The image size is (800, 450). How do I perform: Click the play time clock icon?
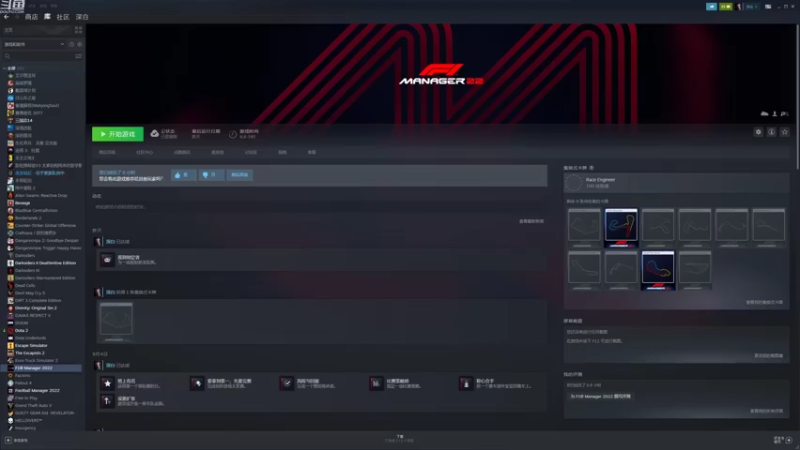pos(233,134)
